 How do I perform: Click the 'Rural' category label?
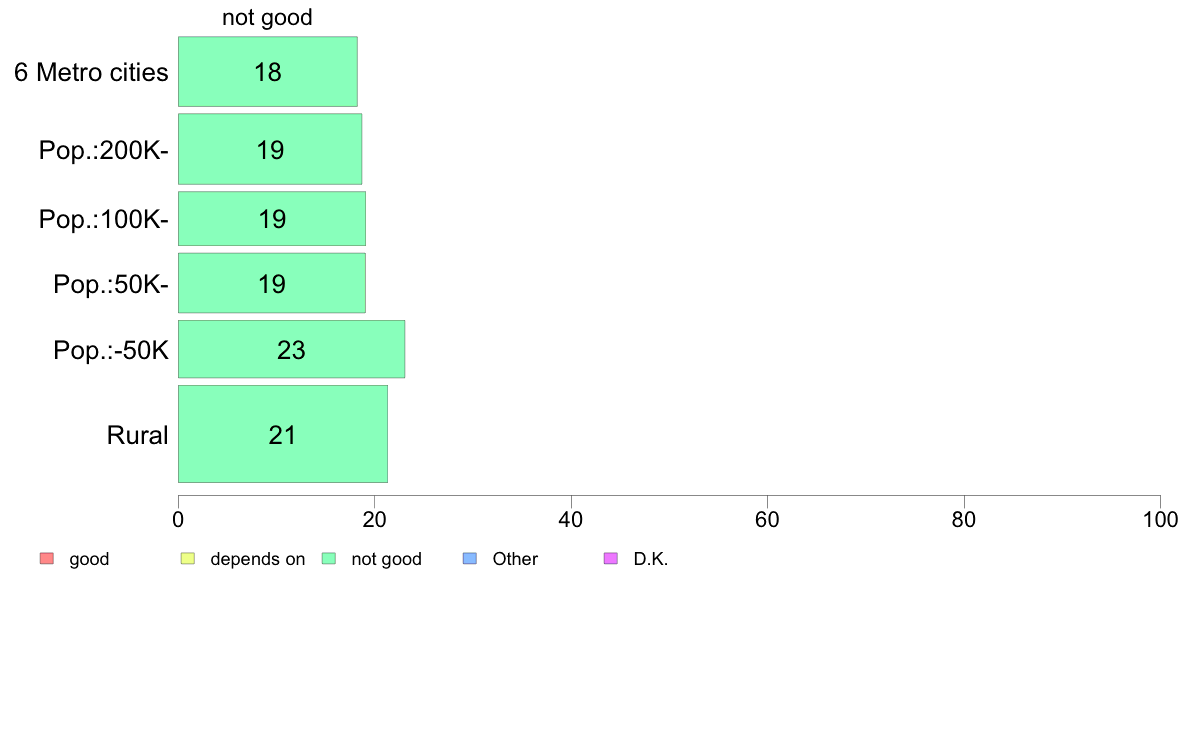[137, 435]
